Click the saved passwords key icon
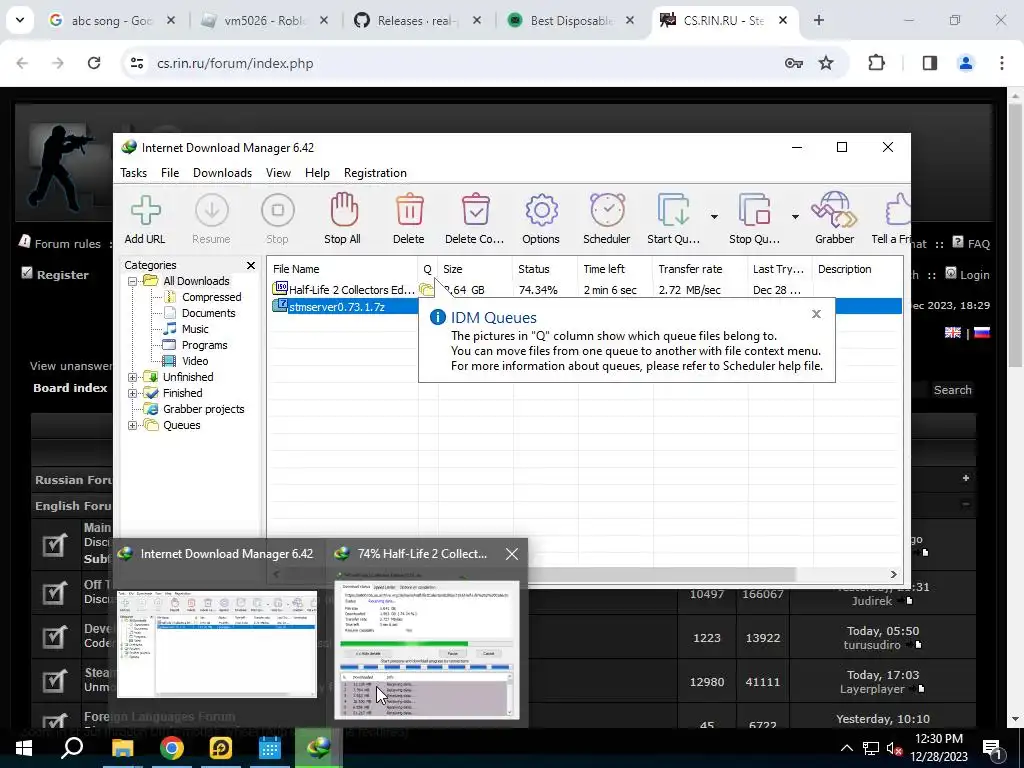1024x768 pixels. 793,63
